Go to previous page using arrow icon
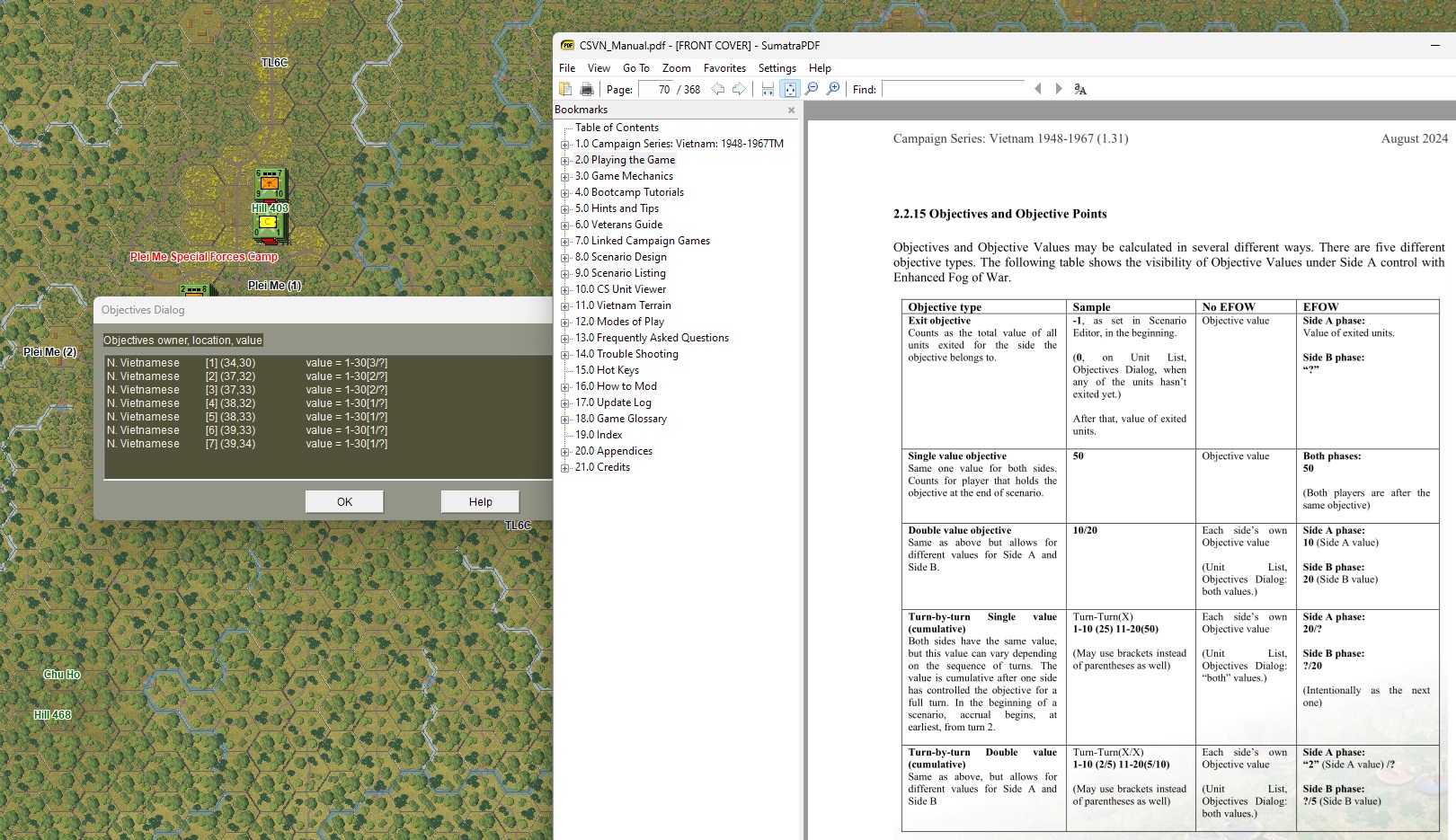The height and width of the screenshot is (840, 1456). pos(717,89)
